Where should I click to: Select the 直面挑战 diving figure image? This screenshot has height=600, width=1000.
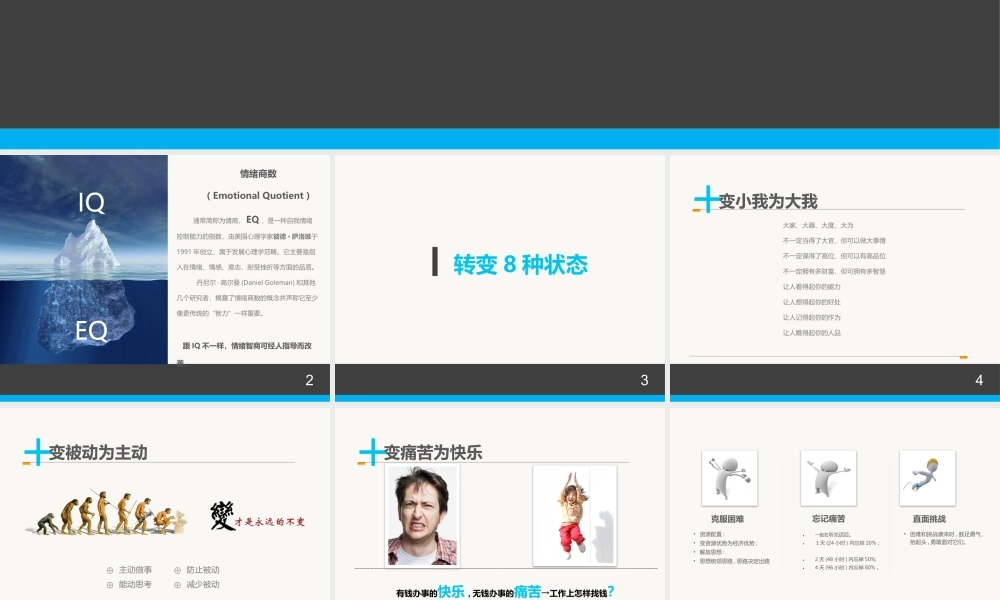coord(926,478)
